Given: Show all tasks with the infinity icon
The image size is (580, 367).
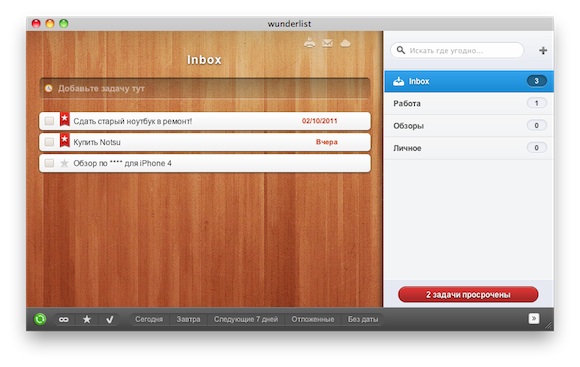Looking at the screenshot, I should coord(64,319).
